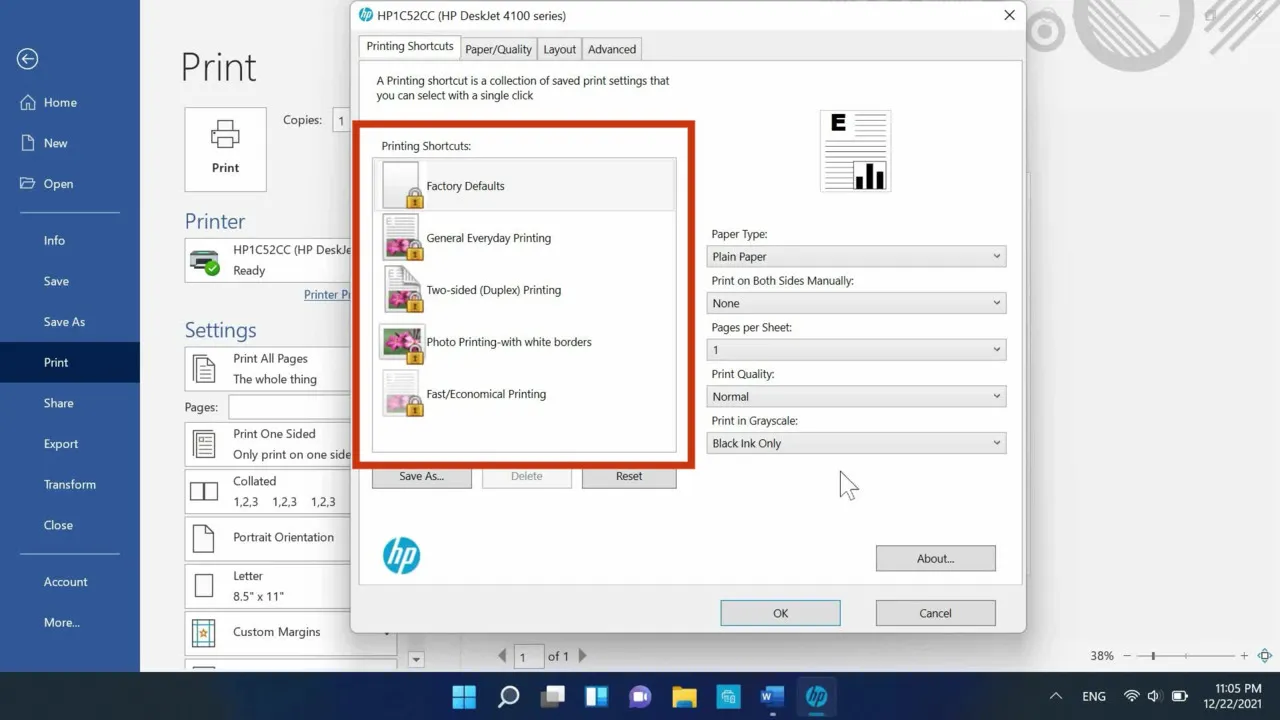Select the General Everyday Printing shortcut

point(489,238)
